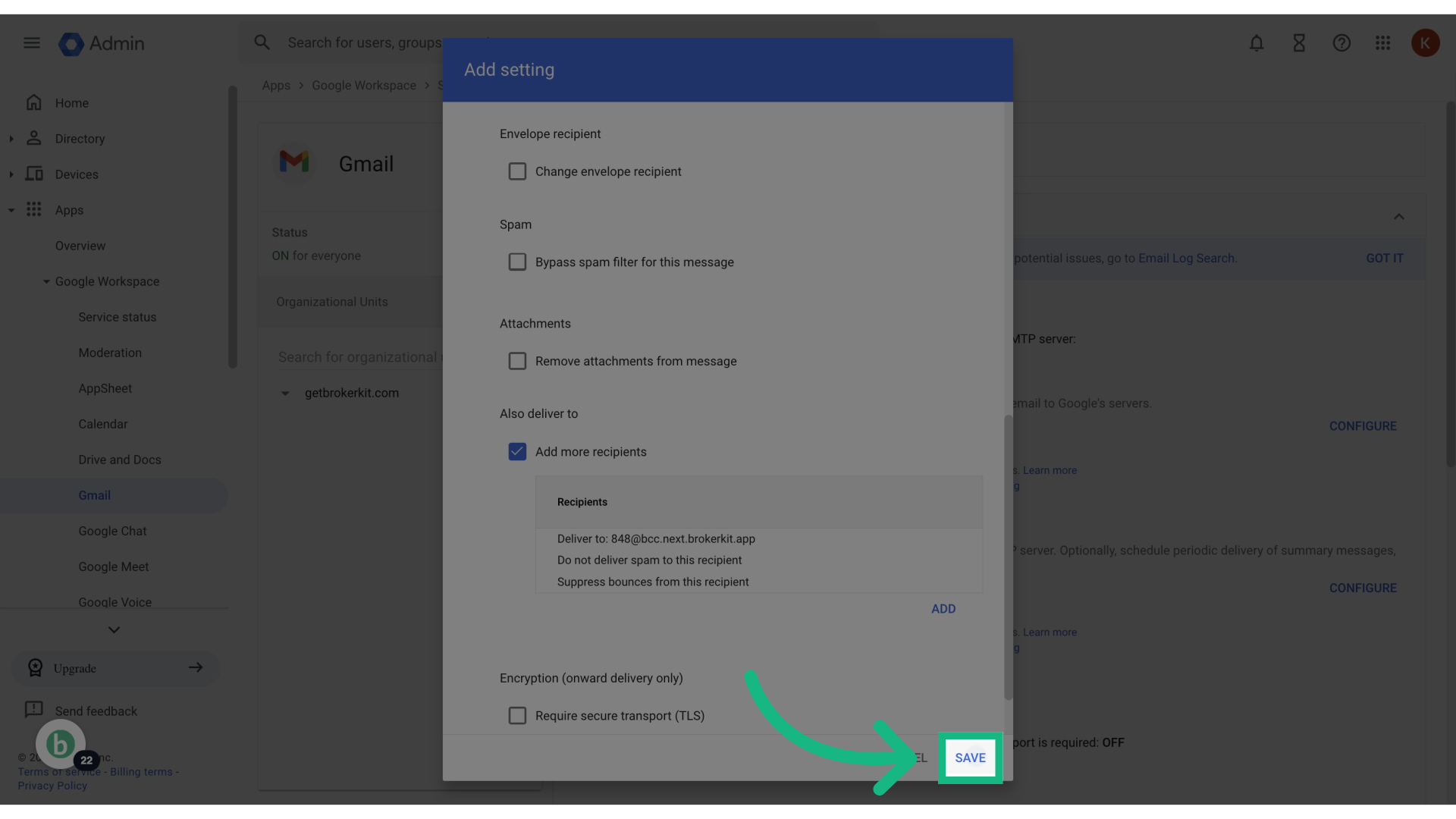Click the account avatar K
The width and height of the screenshot is (1456, 819).
click(x=1425, y=43)
